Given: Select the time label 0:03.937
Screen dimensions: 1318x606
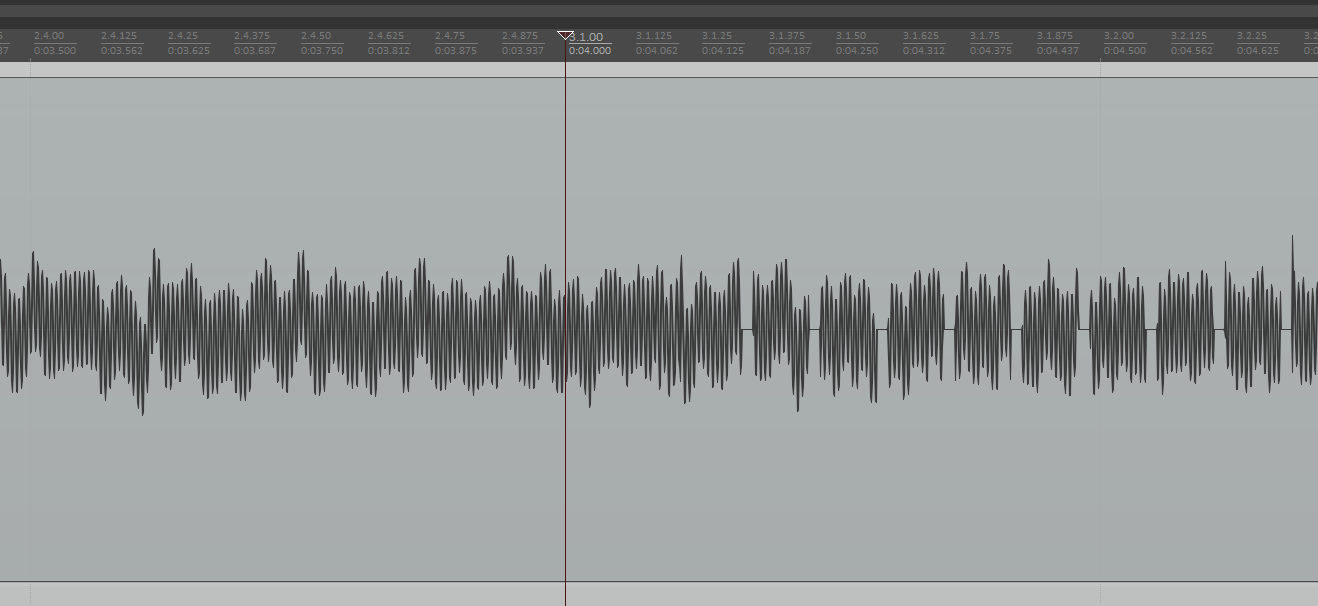Looking at the screenshot, I should click(x=523, y=50).
